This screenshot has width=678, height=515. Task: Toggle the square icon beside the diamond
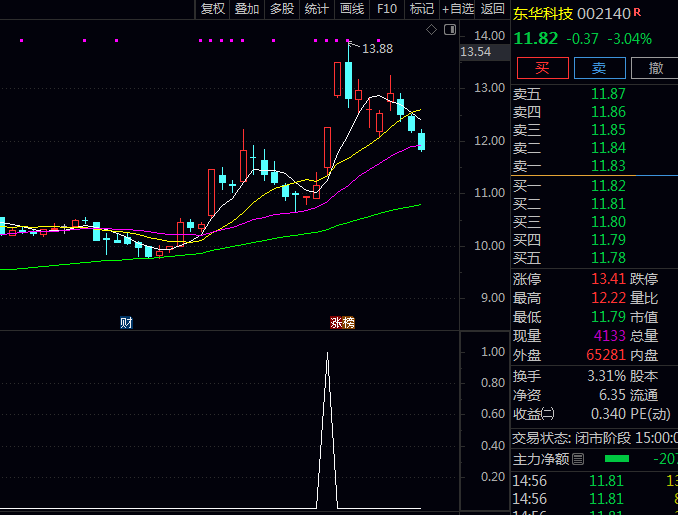tap(445, 30)
